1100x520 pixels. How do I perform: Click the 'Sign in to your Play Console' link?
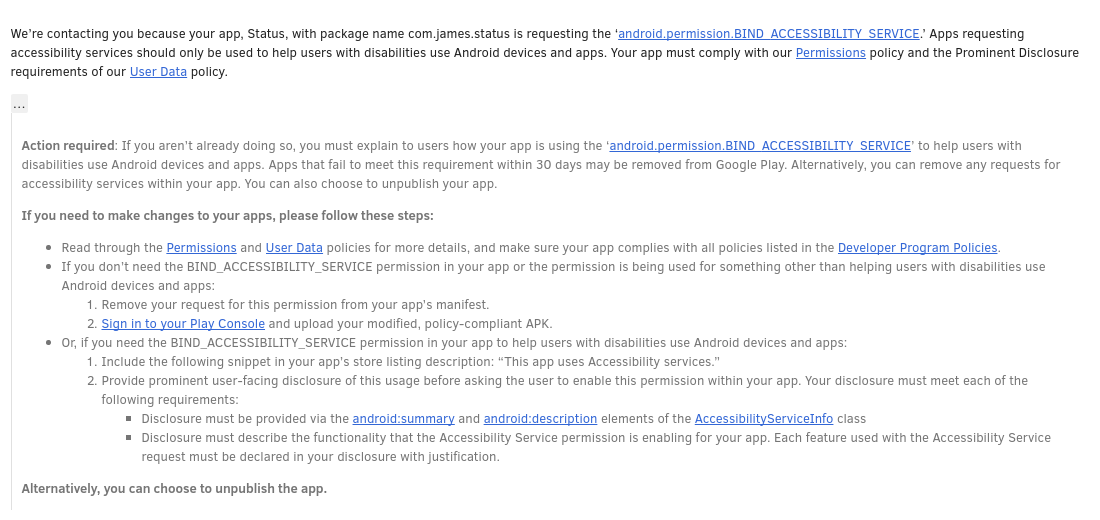pyautogui.click(x=183, y=324)
